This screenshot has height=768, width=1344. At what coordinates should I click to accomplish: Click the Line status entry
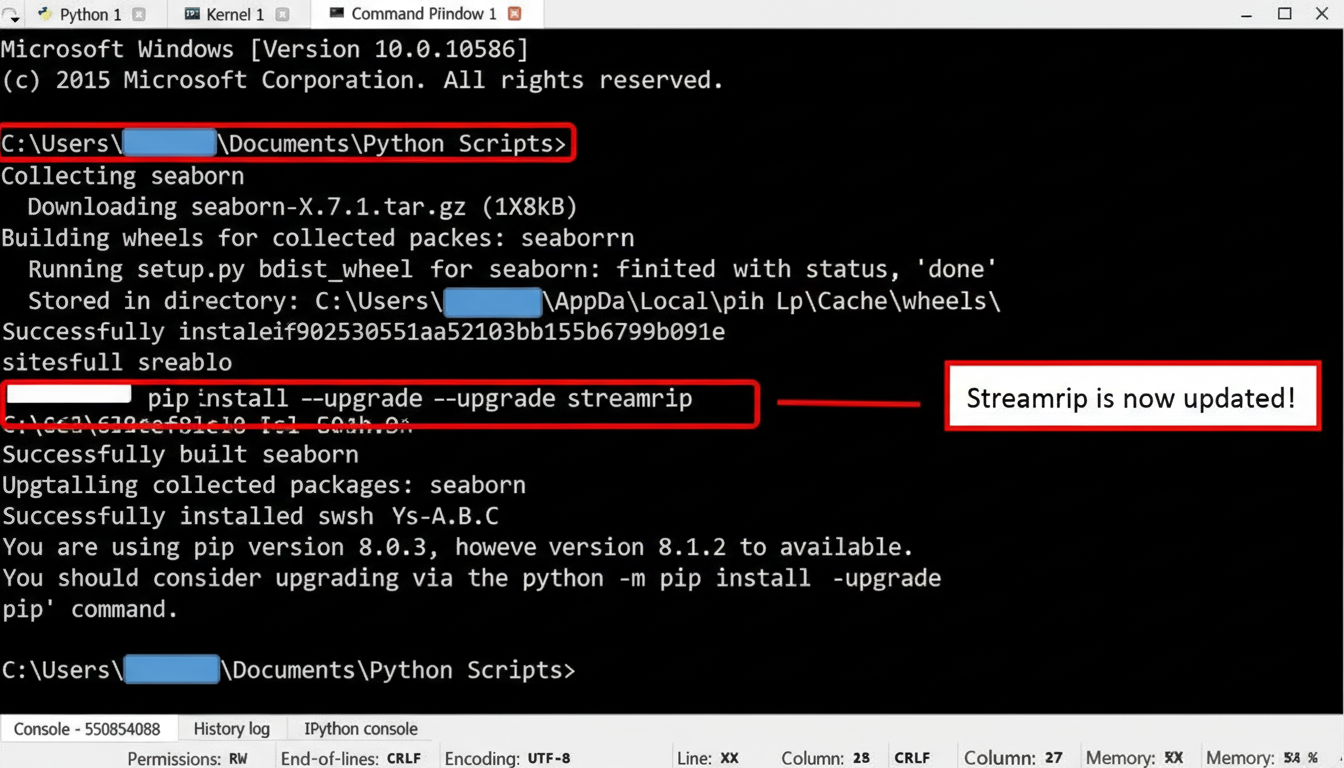pyautogui.click(x=708, y=758)
